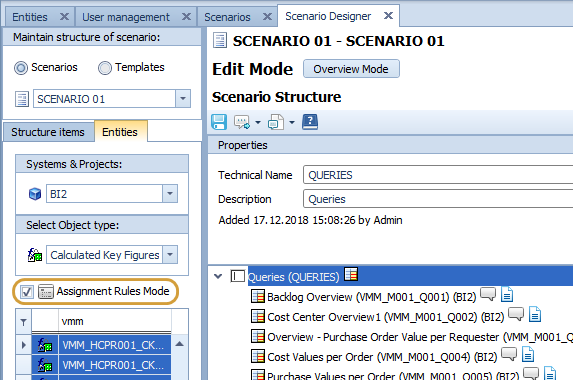Screen dimensions: 573x380
Task: Click the vmm filter cell in the grid
Action: [114, 322]
